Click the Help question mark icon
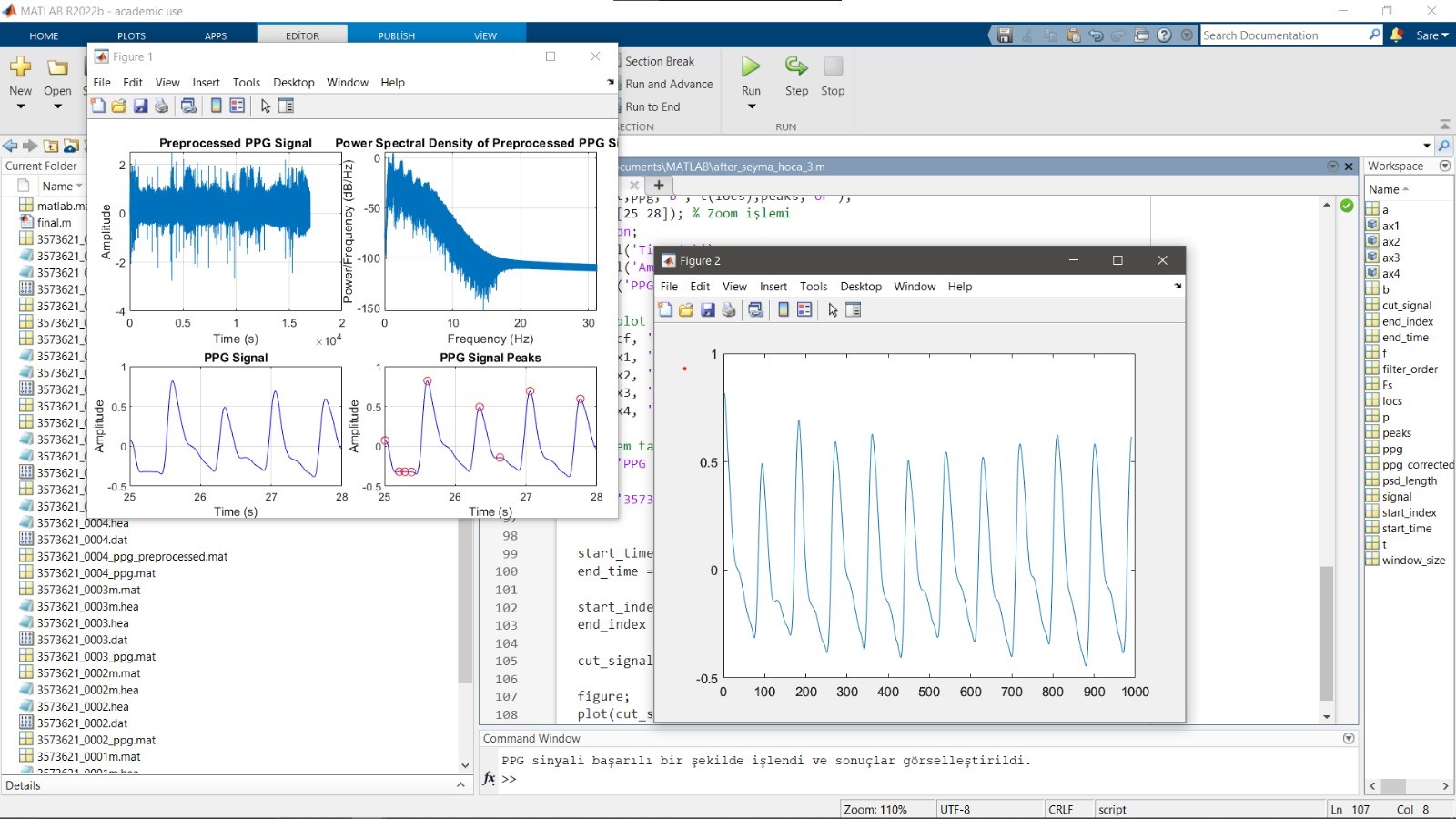 click(x=1165, y=35)
